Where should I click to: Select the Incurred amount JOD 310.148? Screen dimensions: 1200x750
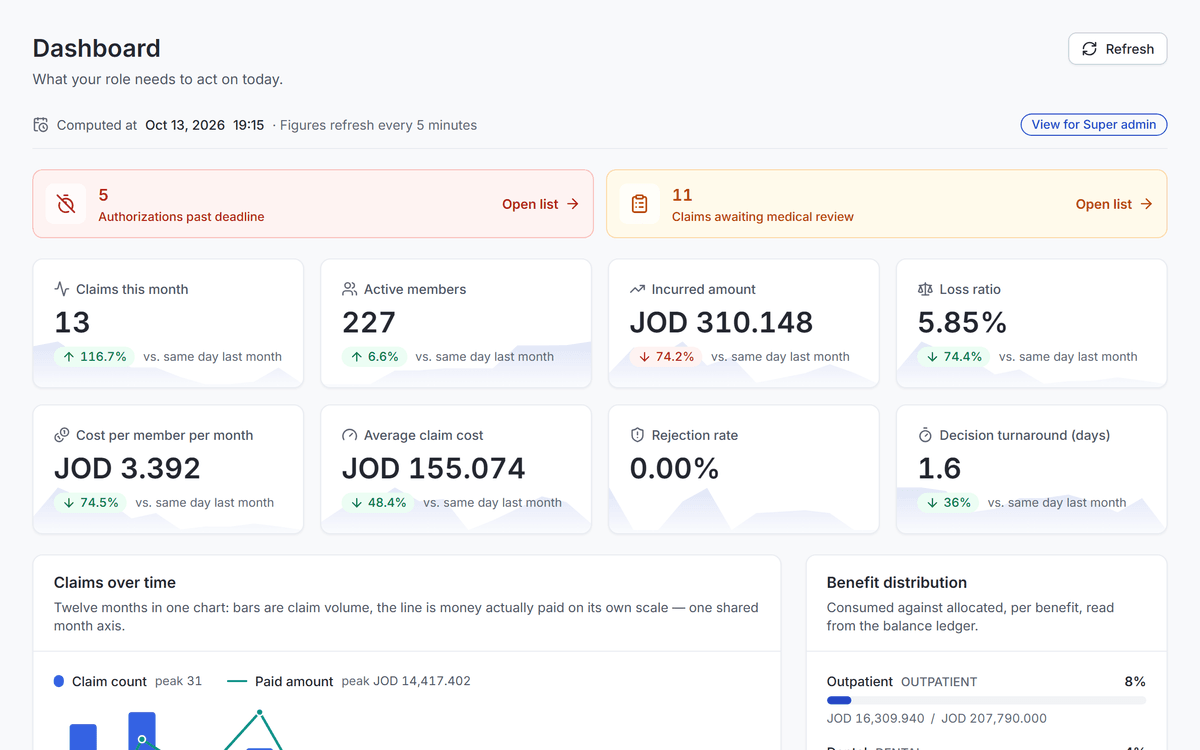point(721,322)
